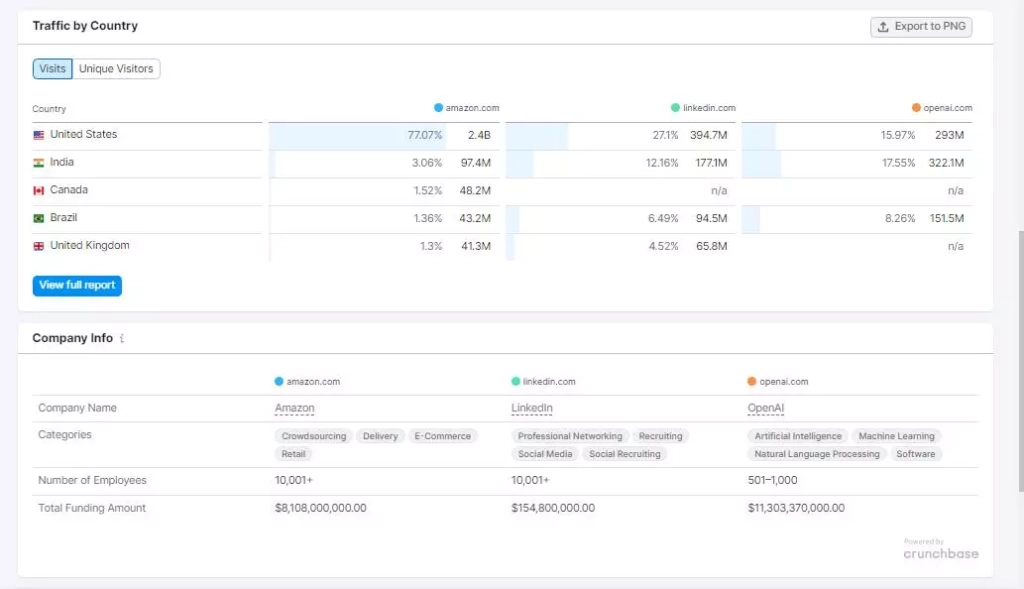
Task: Click the Traffic by Country heading
Action: (85, 25)
